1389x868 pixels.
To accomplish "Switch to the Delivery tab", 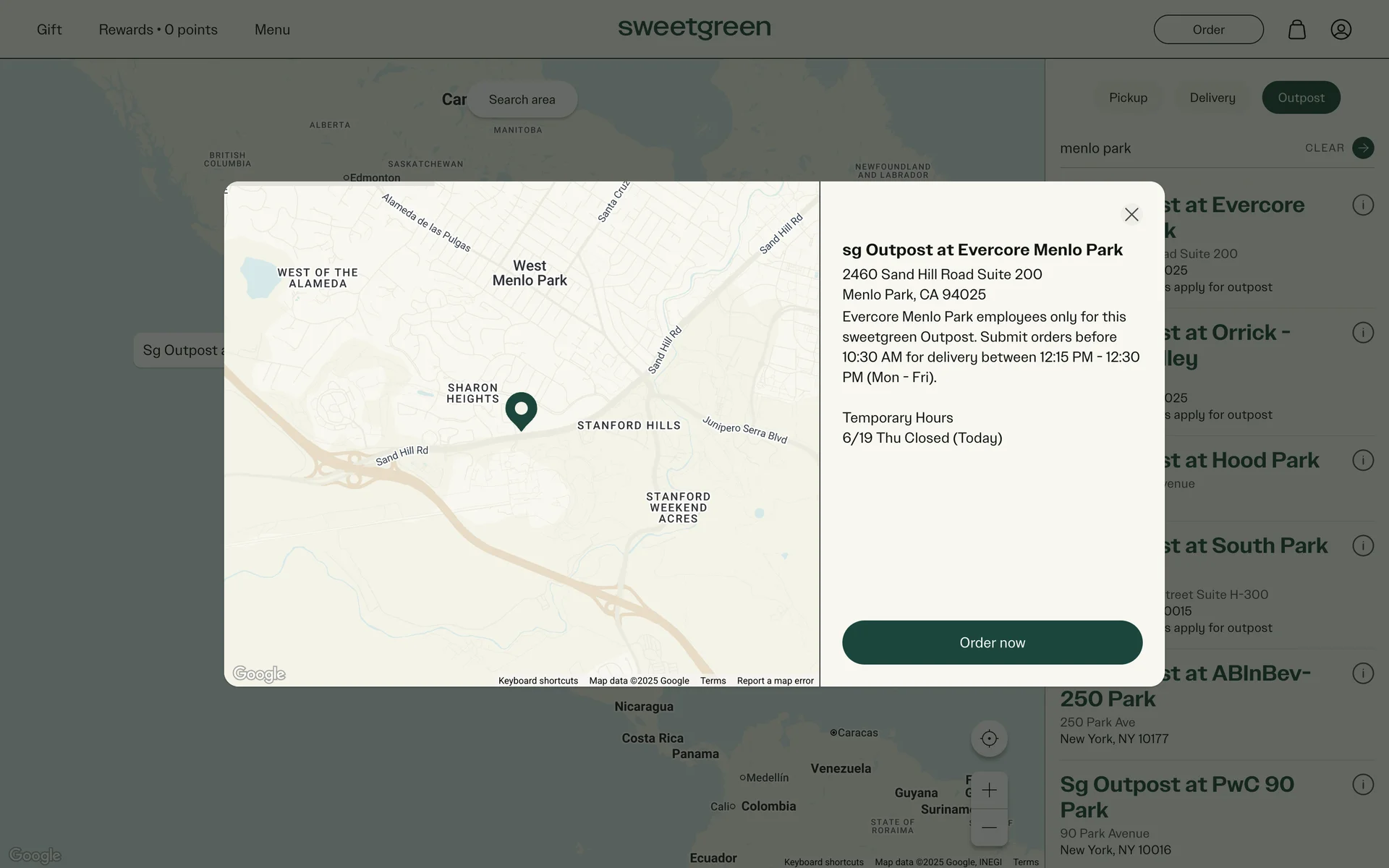I will pos(1212,98).
